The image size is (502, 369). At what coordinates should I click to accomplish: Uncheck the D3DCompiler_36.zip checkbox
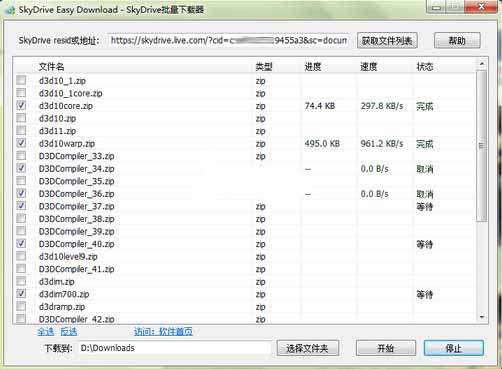[x=21, y=193]
